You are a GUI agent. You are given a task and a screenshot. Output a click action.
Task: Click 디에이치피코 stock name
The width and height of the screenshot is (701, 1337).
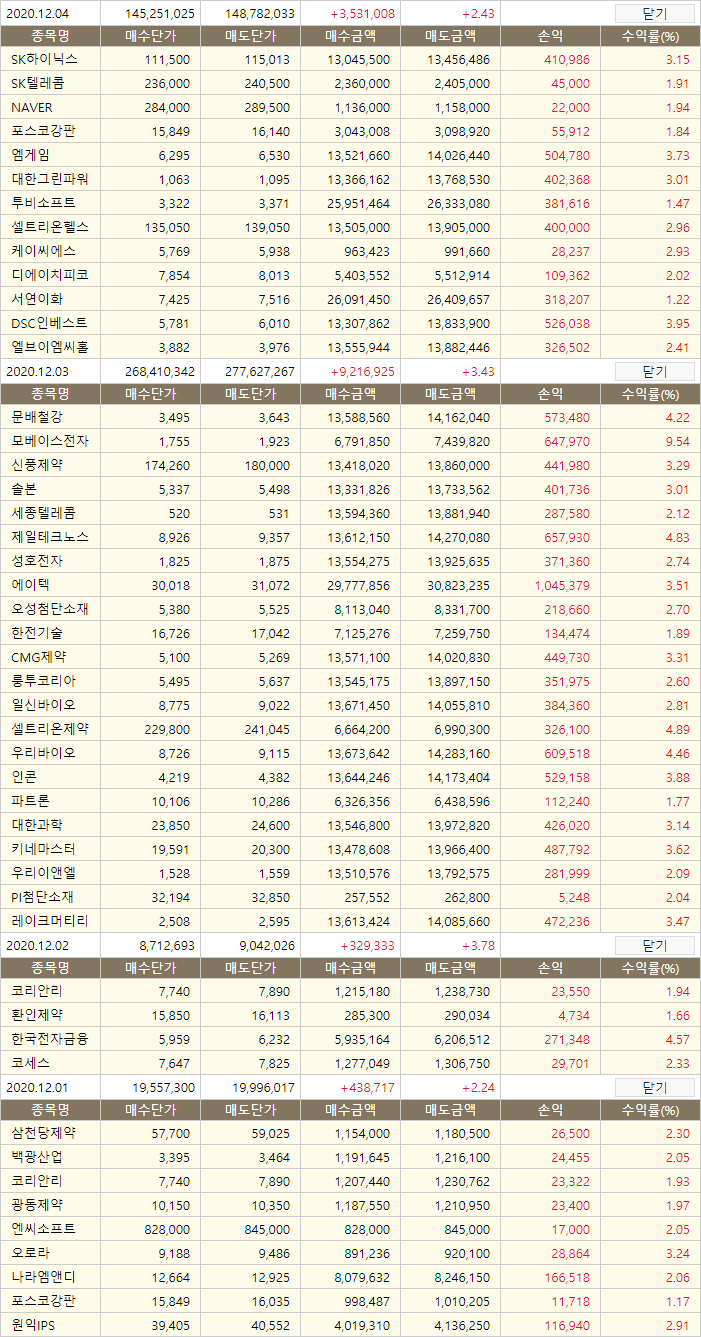click(x=49, y=275)
